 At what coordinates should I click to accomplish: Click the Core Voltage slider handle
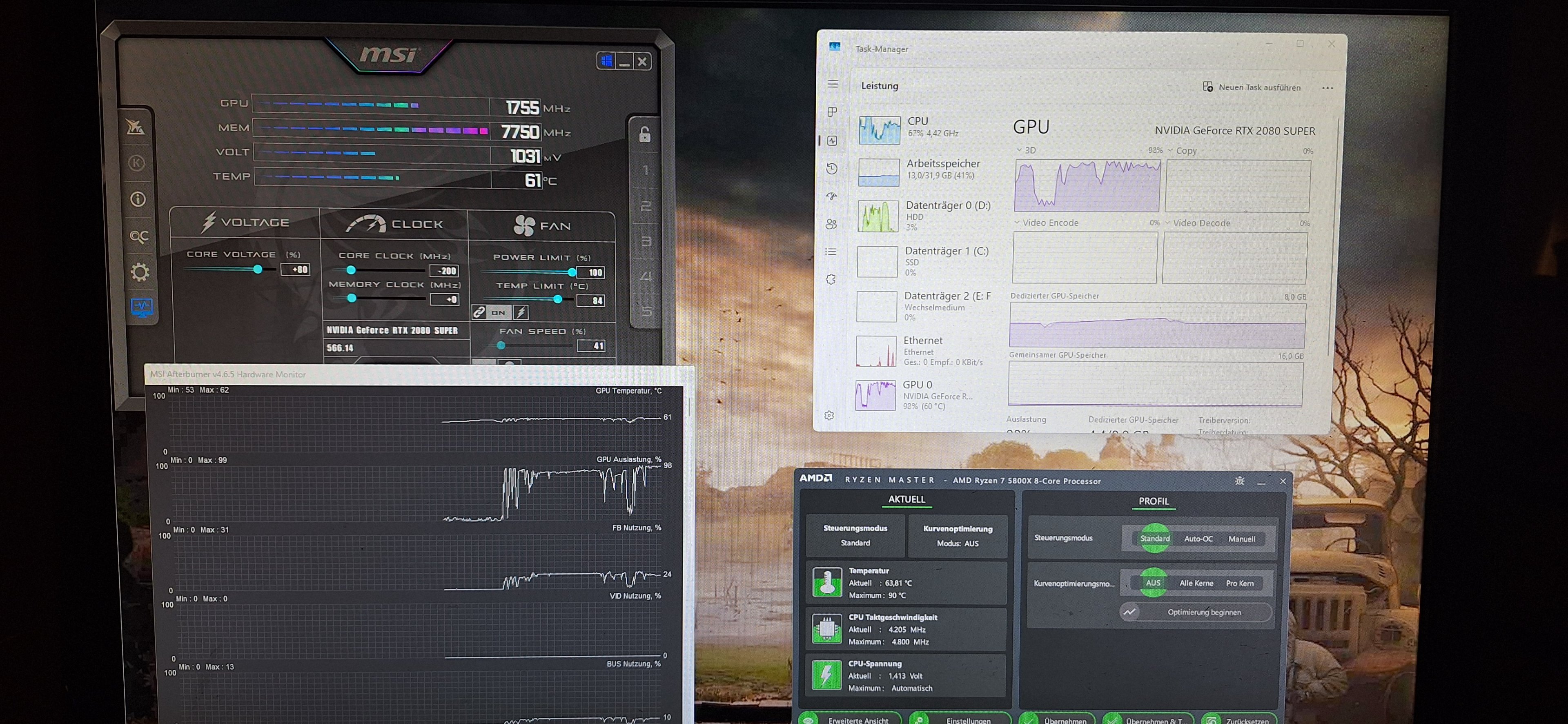258,269
